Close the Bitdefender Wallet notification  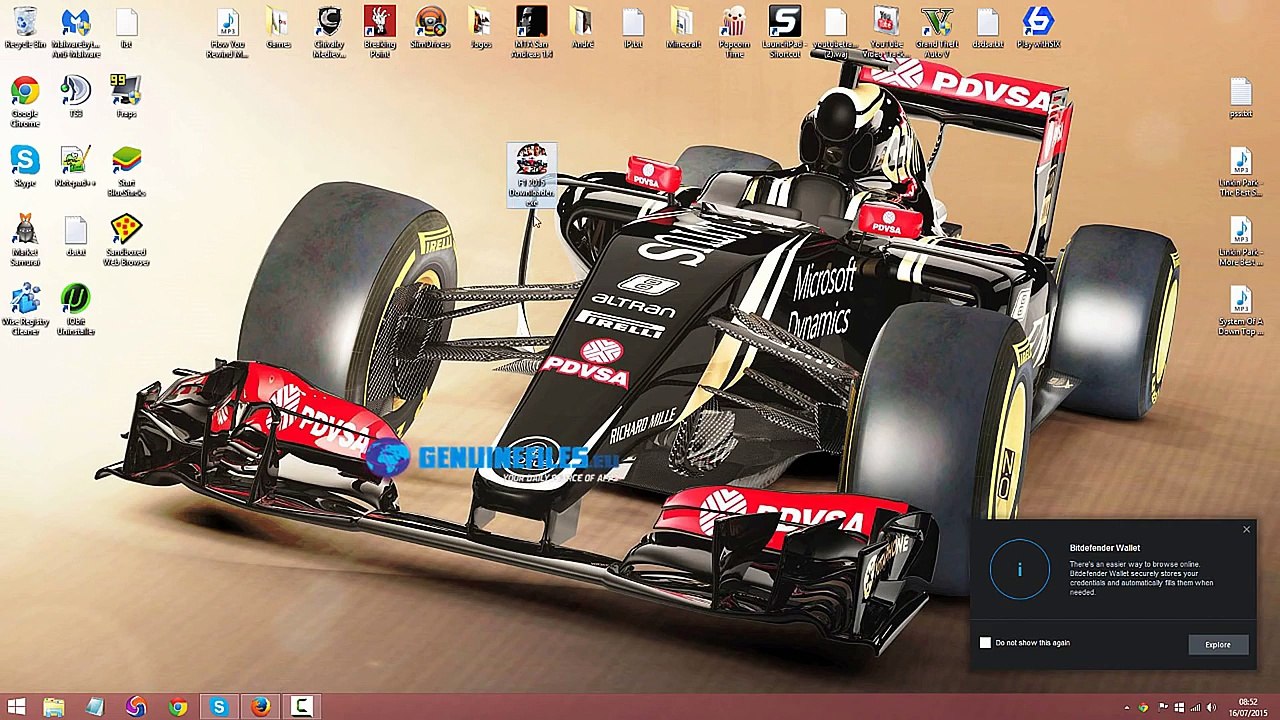pyautogui.click(x=1246, y=529)
